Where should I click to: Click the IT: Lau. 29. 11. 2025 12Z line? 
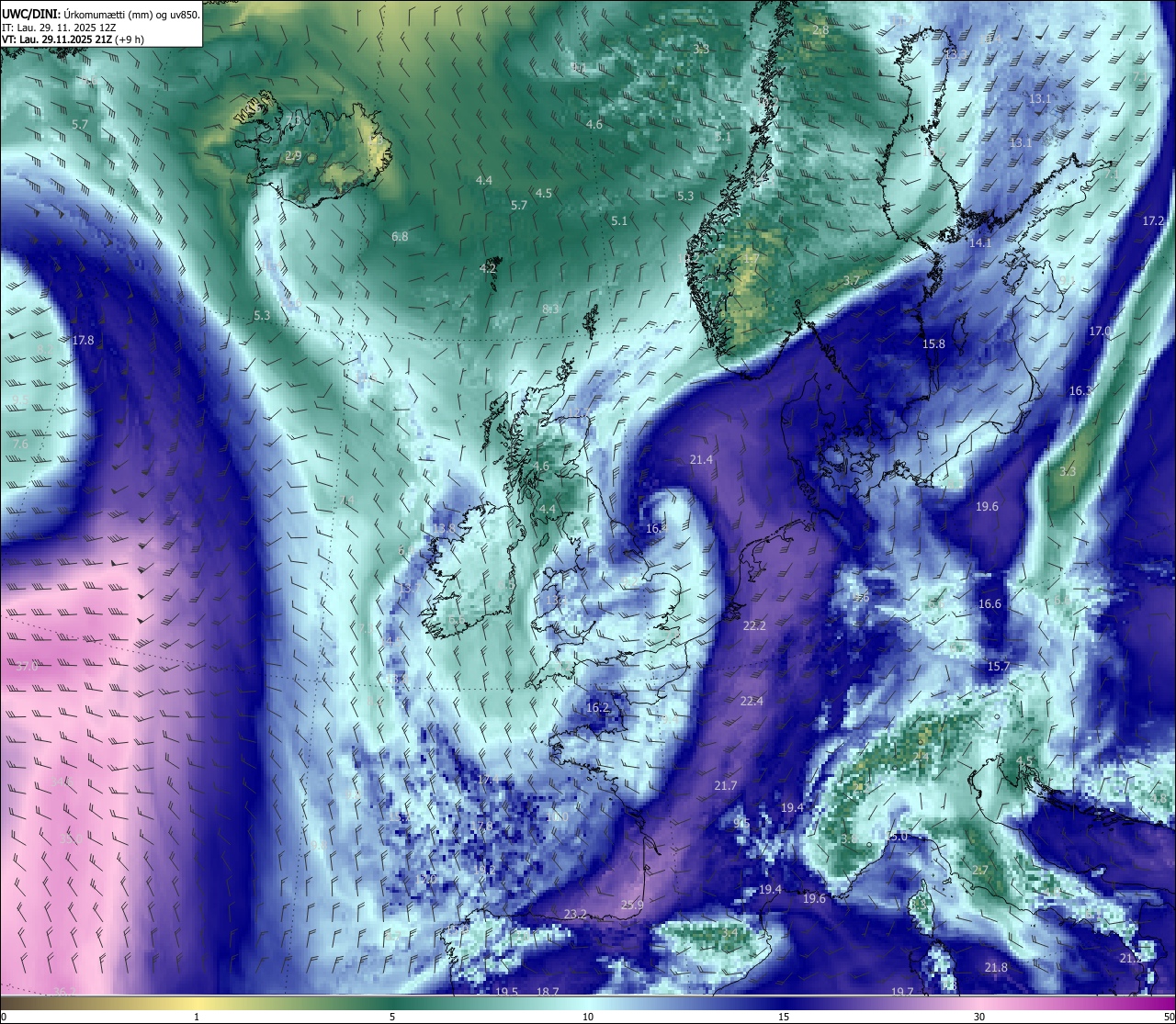58,28
